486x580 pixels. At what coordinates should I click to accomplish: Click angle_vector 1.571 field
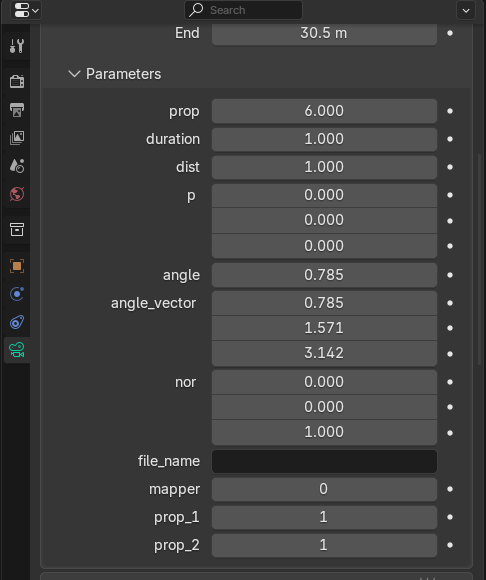(324, 328)
